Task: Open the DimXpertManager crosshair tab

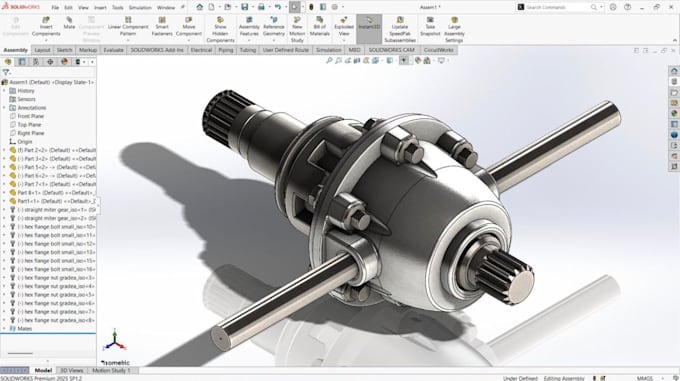Action: [x=50, y=62]
